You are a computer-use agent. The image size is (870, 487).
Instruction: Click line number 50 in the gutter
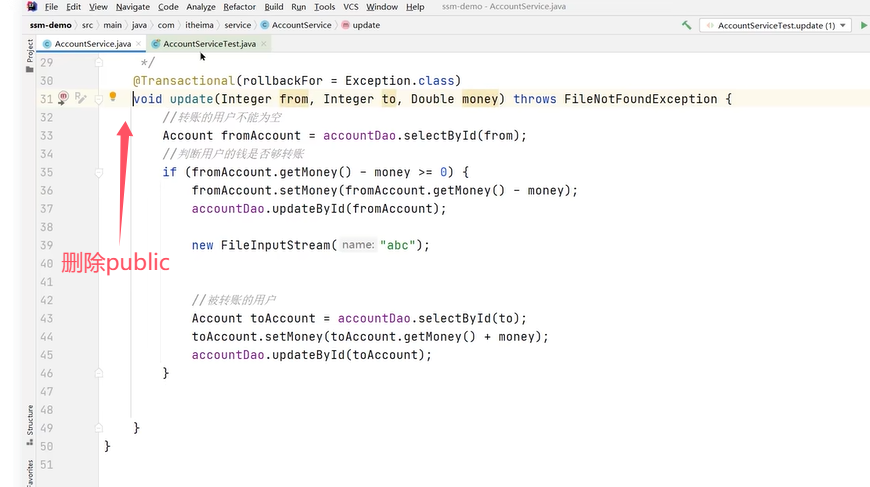[x=47, y=447]
